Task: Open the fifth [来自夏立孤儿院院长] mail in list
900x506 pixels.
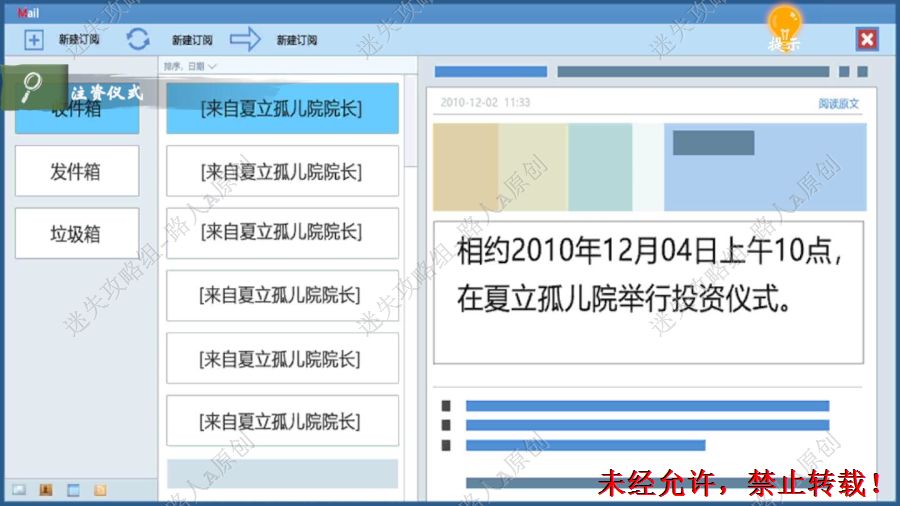Action: [282, 359]
